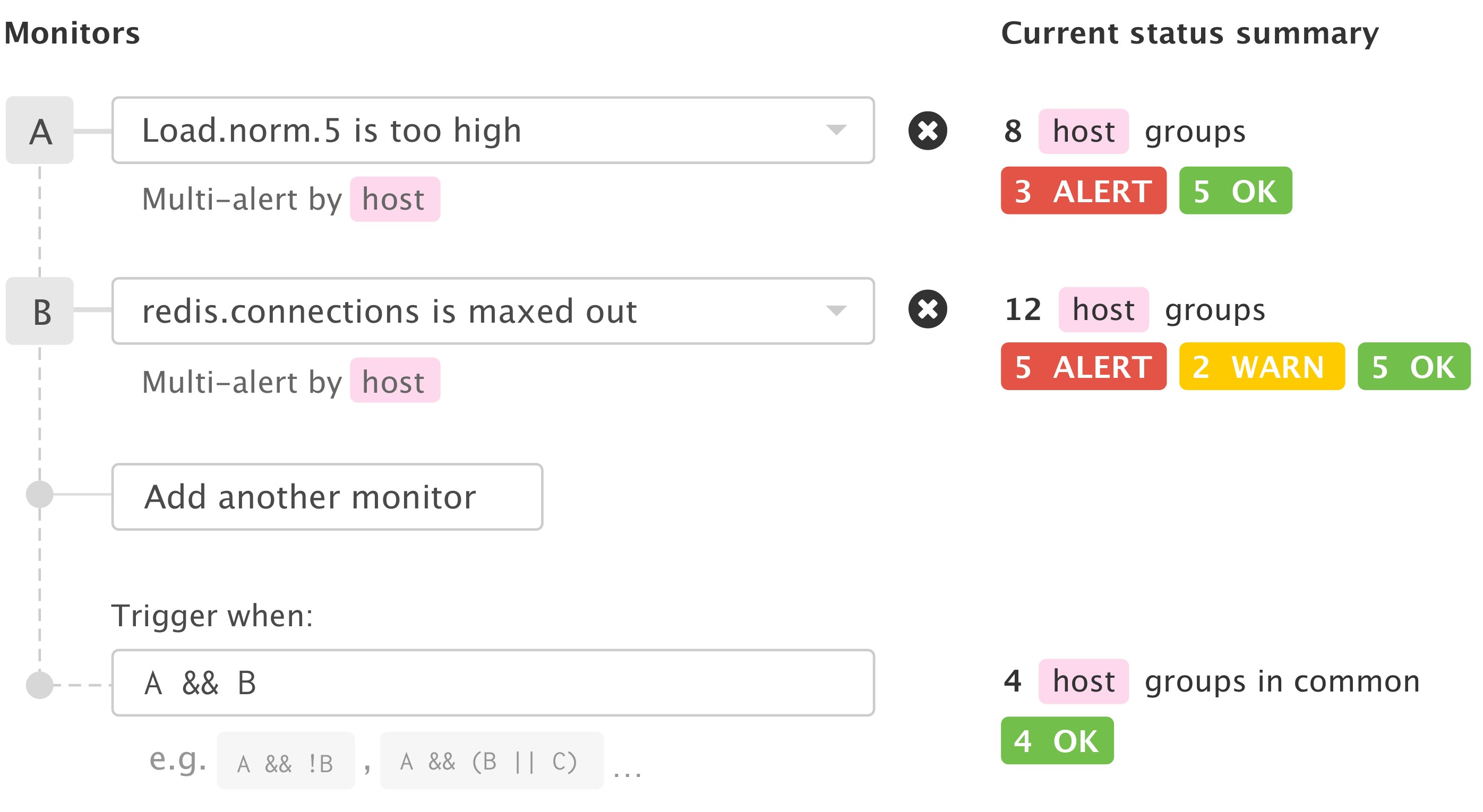Click the 4 OK badge in common summary
1483x812 pixels.
coord(1058,742)
